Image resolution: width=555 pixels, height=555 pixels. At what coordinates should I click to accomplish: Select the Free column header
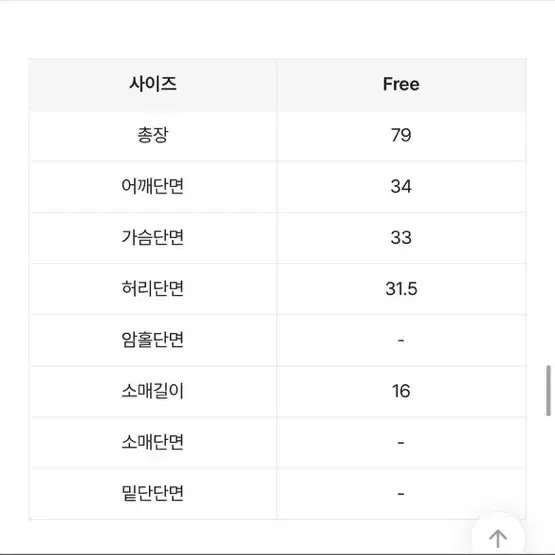pyautogui.click(x=401, y=84)
